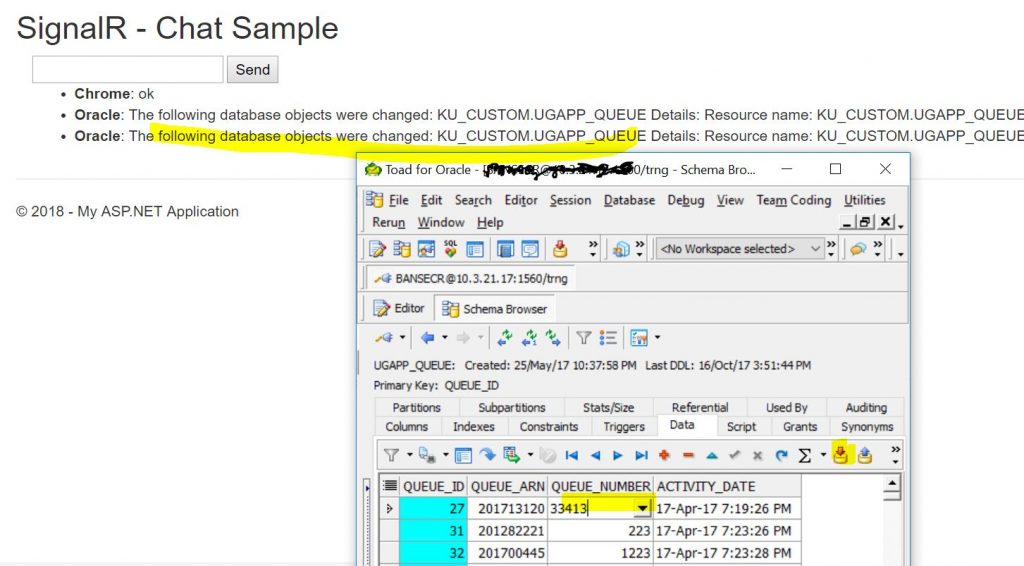
Task: Select the Script tab
Action: pyautogui.click(x=741, y=427)
